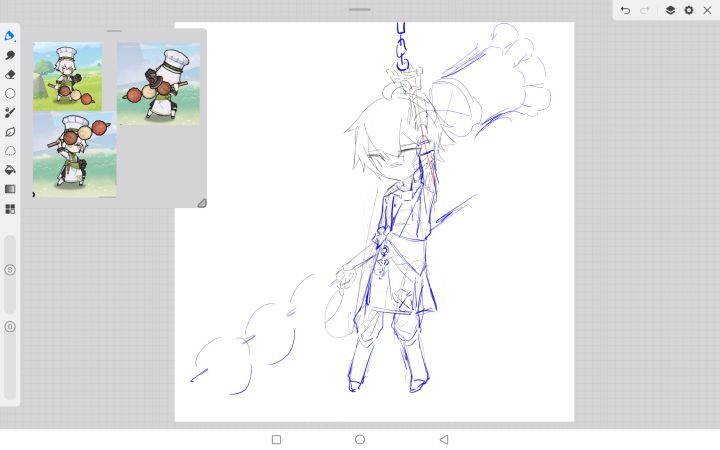Viewport: 720px width, 450px height.
Task: Click the top-left chef reference image
Action: tap(68, 76)
